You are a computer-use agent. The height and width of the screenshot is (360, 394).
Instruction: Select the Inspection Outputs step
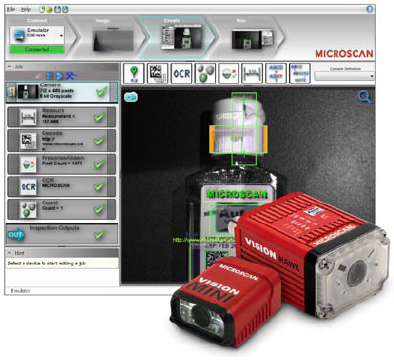62,234
